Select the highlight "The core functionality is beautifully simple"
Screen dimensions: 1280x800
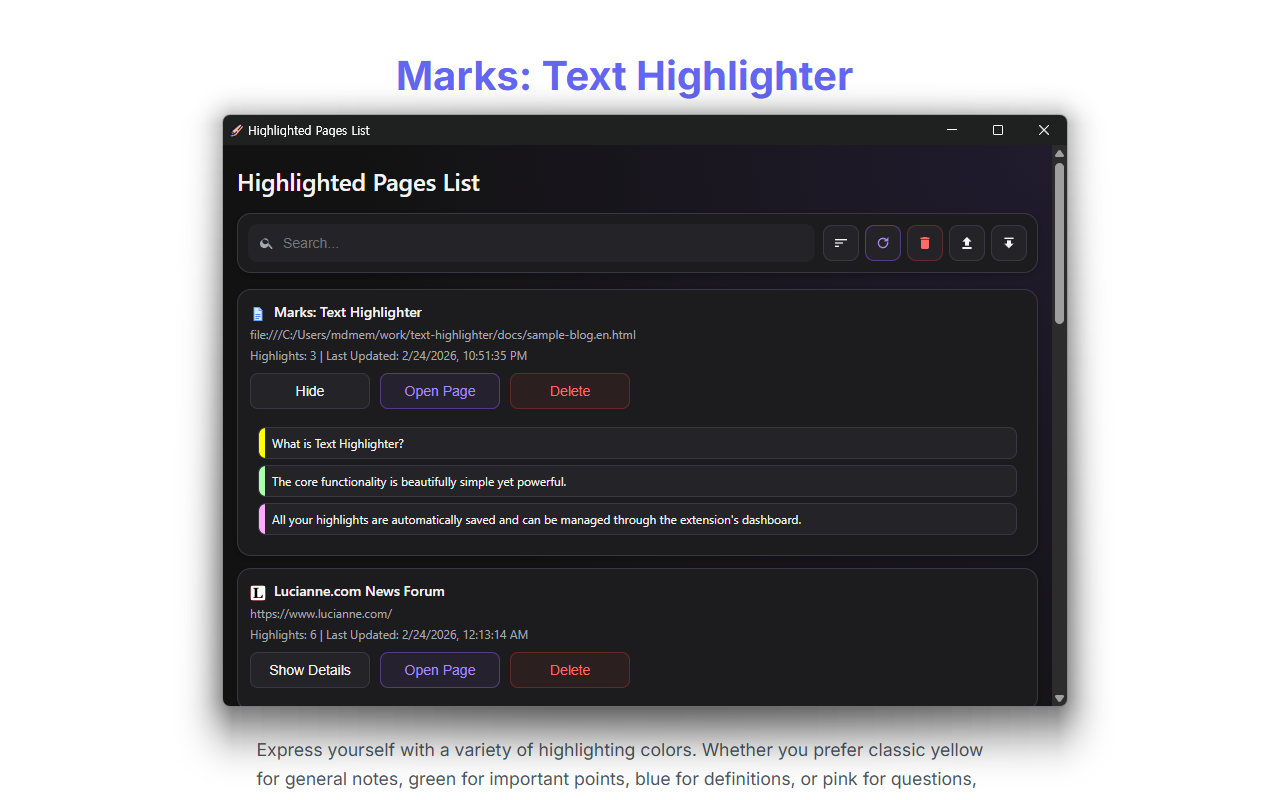pyautogui.click(x=637, y=481)
